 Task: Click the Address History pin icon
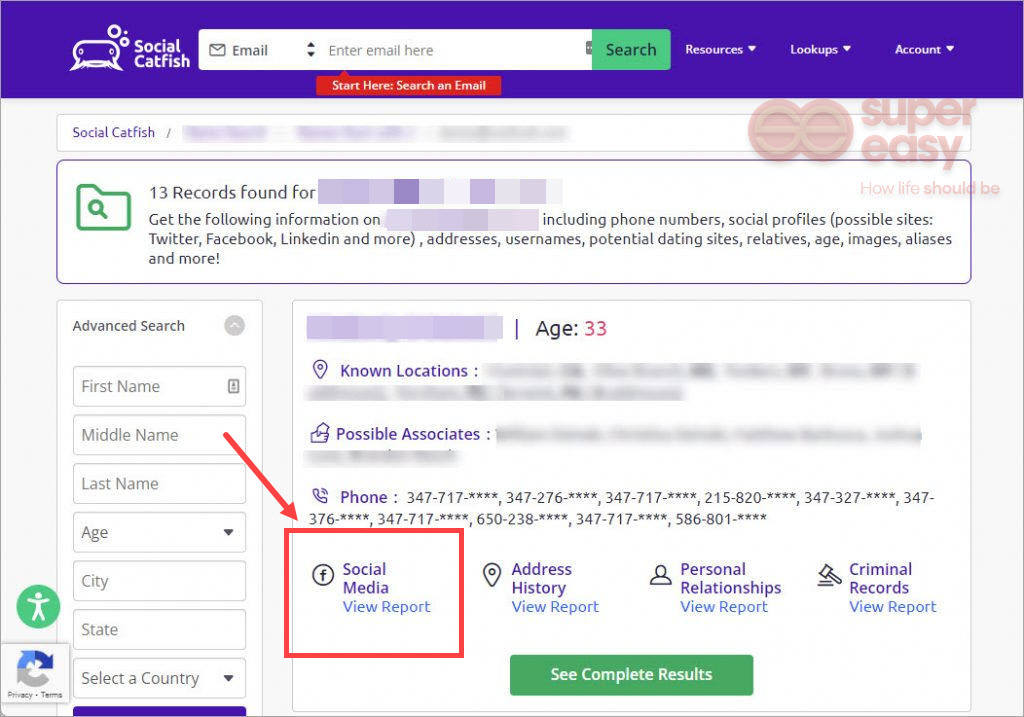coord(492,575)
